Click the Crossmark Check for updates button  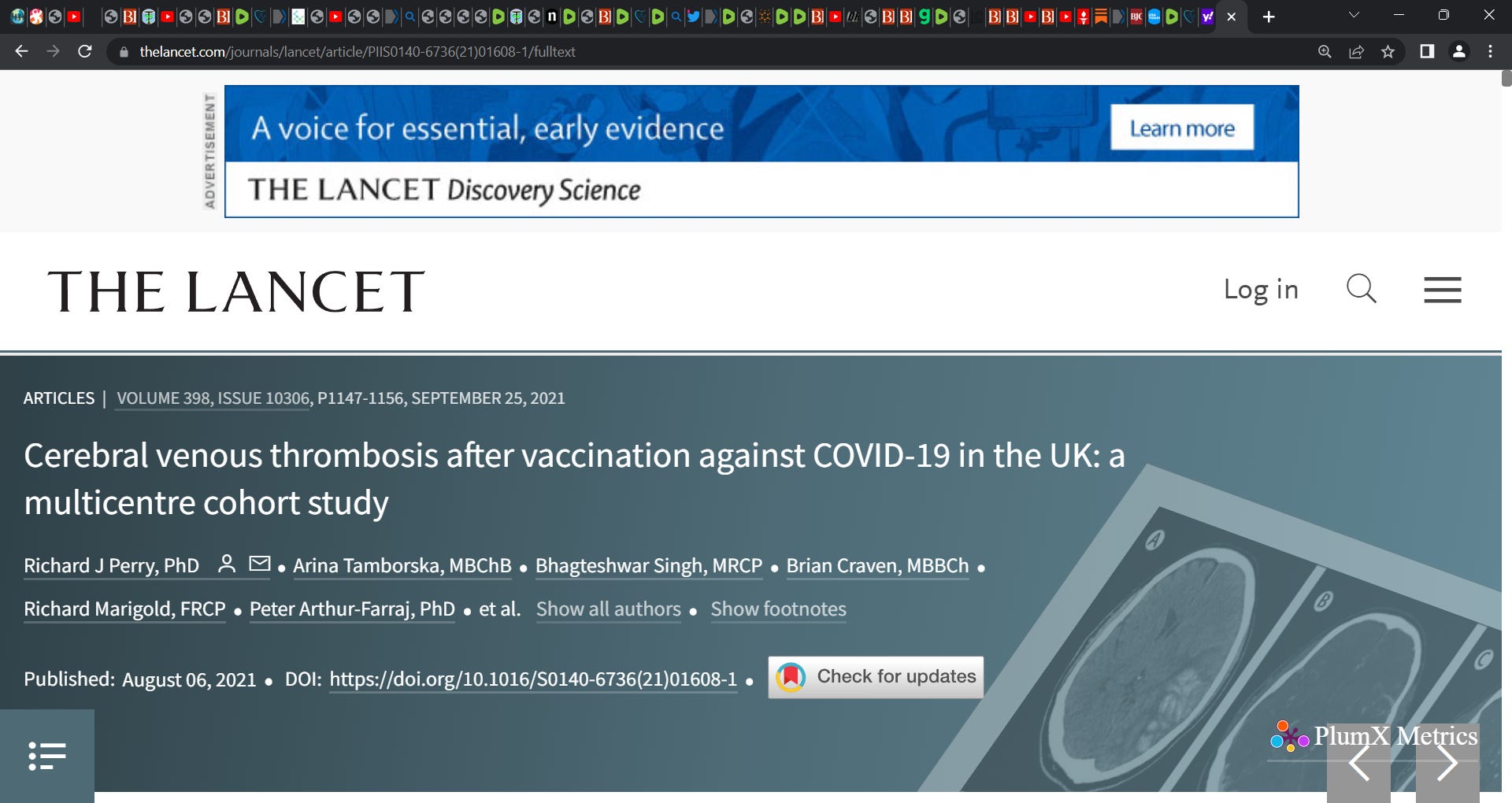pos(876,677)
